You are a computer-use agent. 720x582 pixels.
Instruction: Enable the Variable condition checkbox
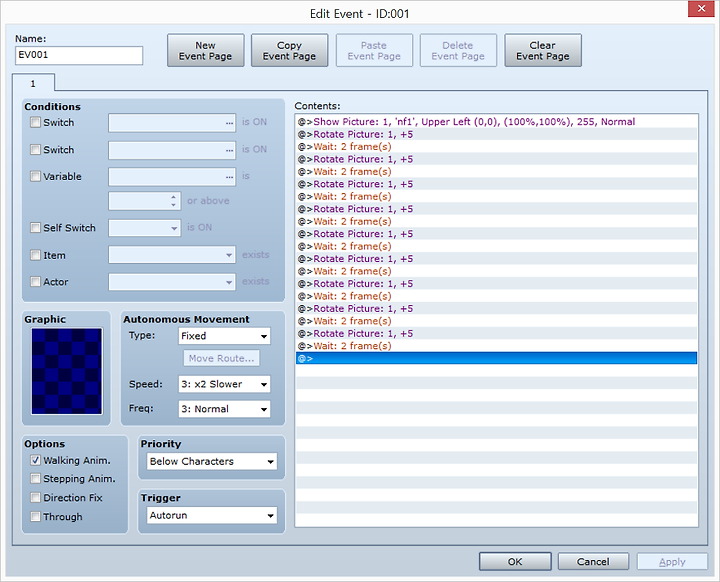click(x=35, y=176)
